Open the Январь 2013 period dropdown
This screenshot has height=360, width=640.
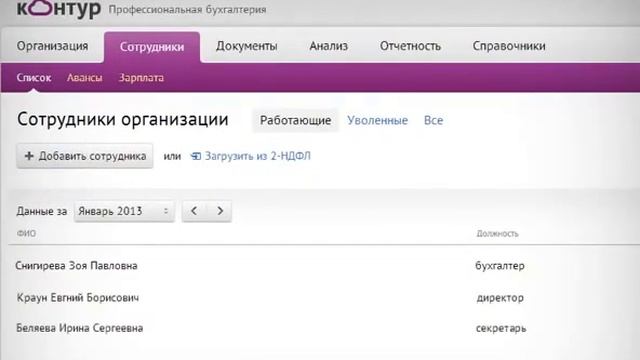click(x=124, y=211)
